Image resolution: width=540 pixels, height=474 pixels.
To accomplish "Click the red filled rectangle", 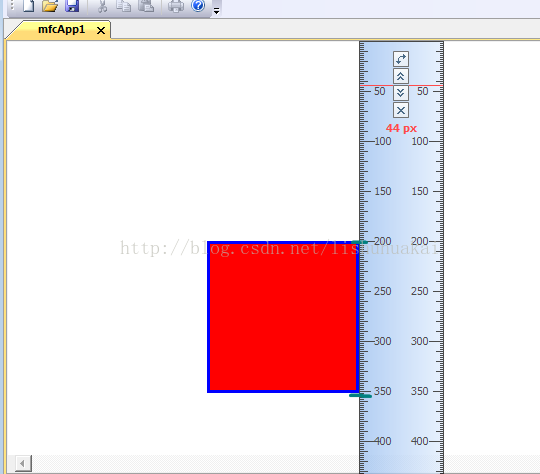I will (283, 317).
